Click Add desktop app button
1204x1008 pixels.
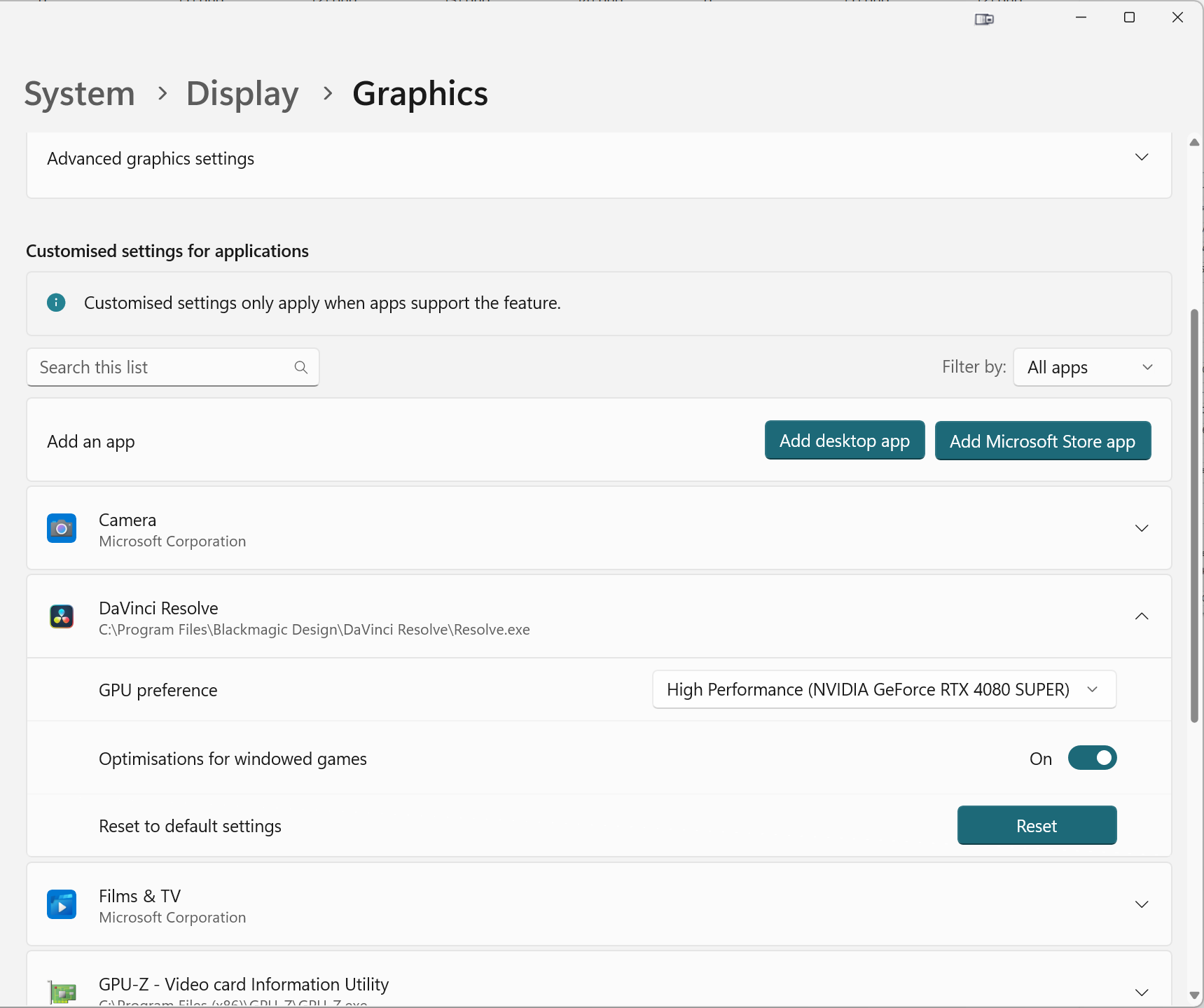click(x=845, y=441)
